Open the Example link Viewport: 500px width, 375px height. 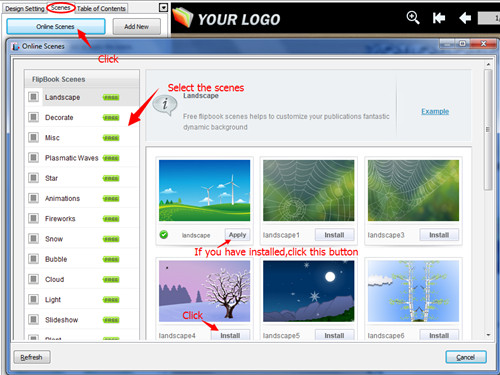pos(435,111)
